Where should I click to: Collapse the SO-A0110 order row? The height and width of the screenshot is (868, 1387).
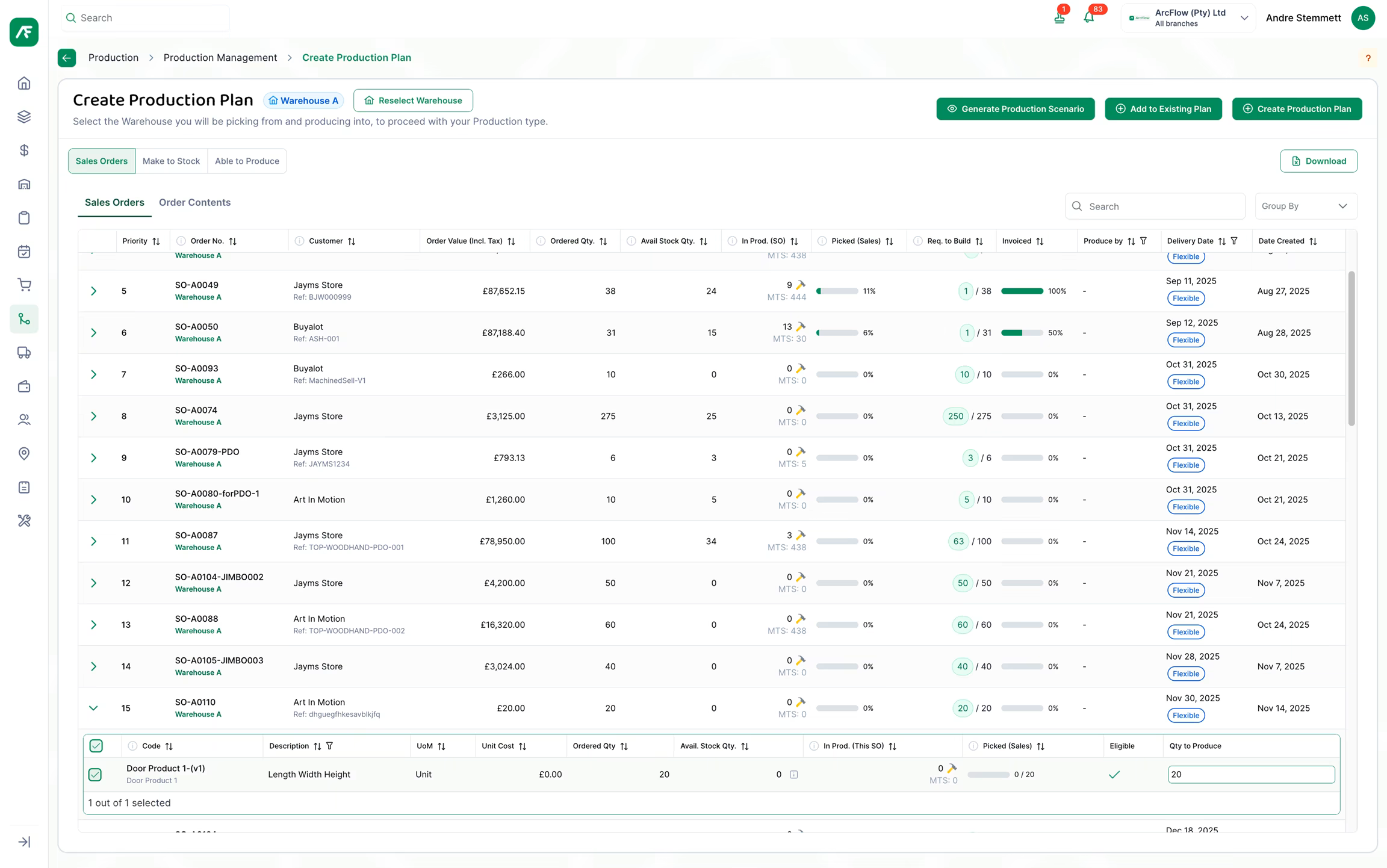(93, 708)
